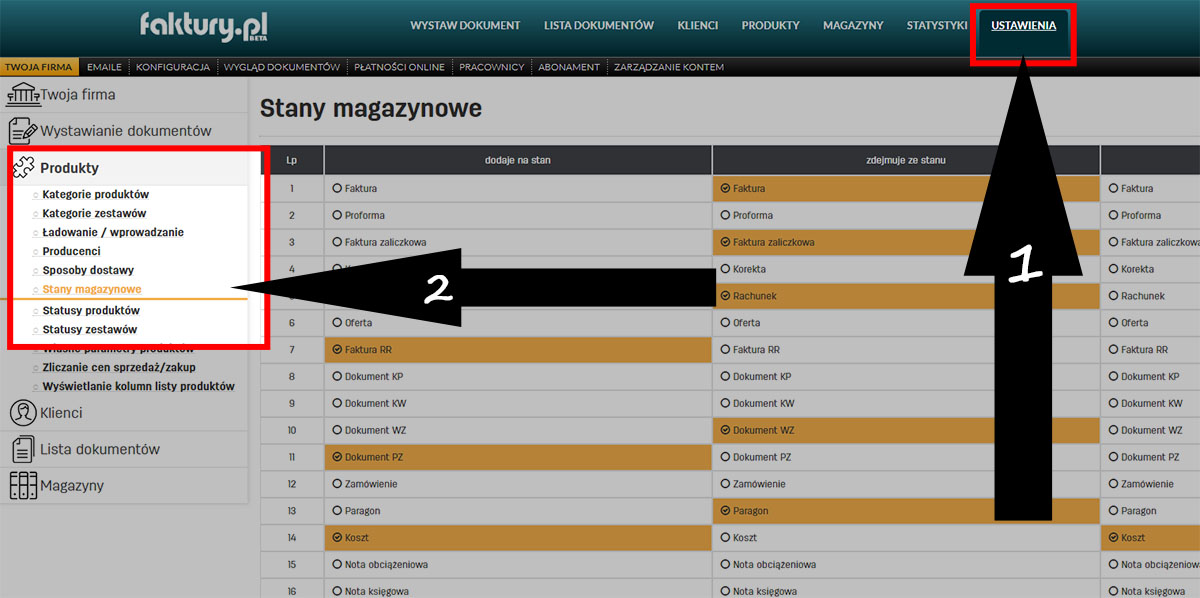1200x598 pixels.
Task: Open the STATYSTYKI menu item
Action: click(x=936, y=25)
